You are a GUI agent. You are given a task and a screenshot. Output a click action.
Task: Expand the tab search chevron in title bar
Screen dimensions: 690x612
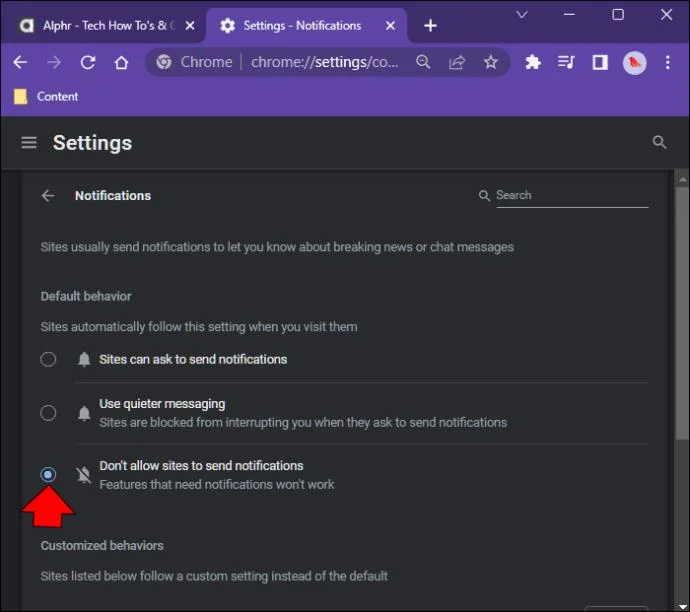click(522, 14)
